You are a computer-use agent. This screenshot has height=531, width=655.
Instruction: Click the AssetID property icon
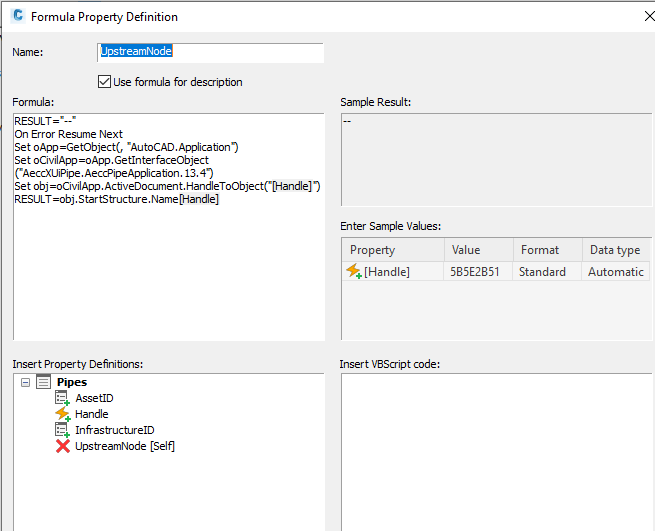click(62, 398)
